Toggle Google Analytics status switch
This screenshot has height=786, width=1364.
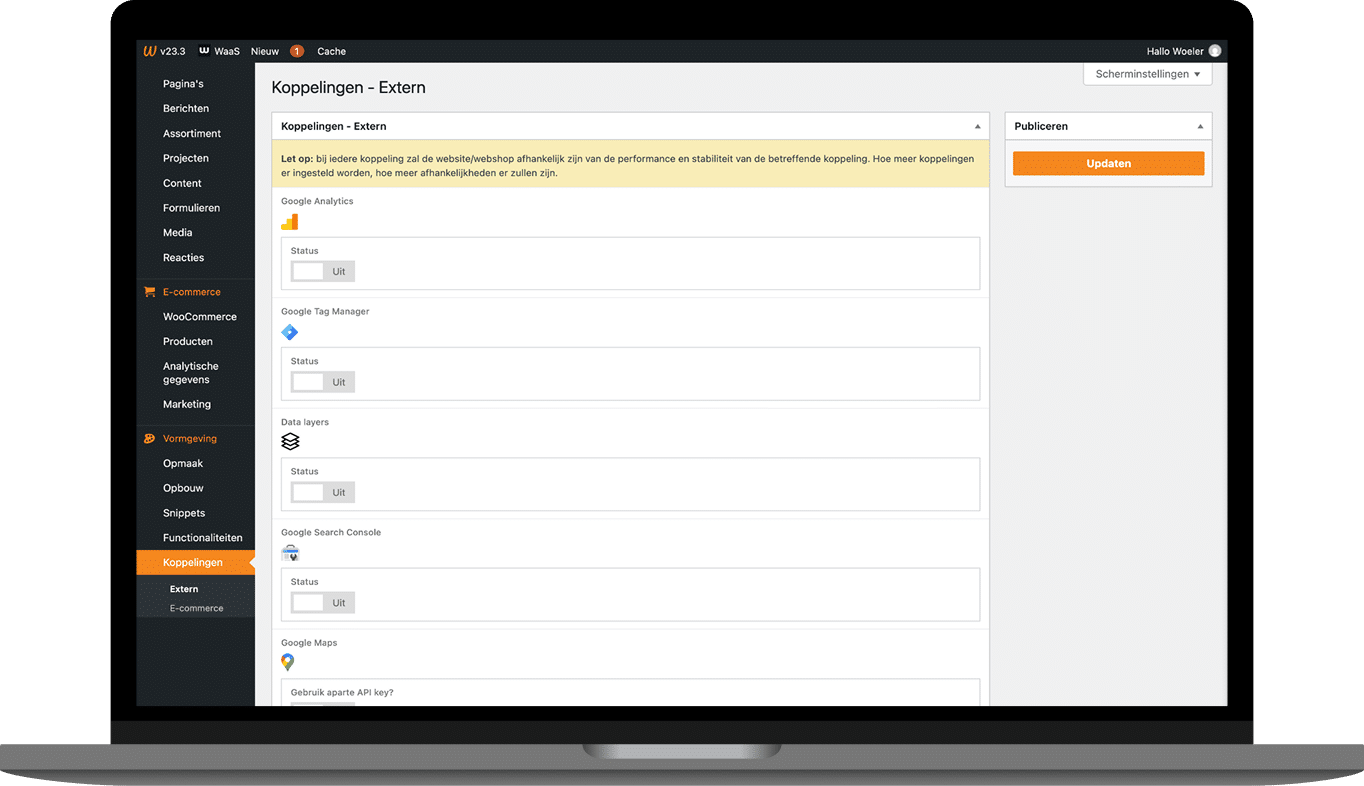323,271
